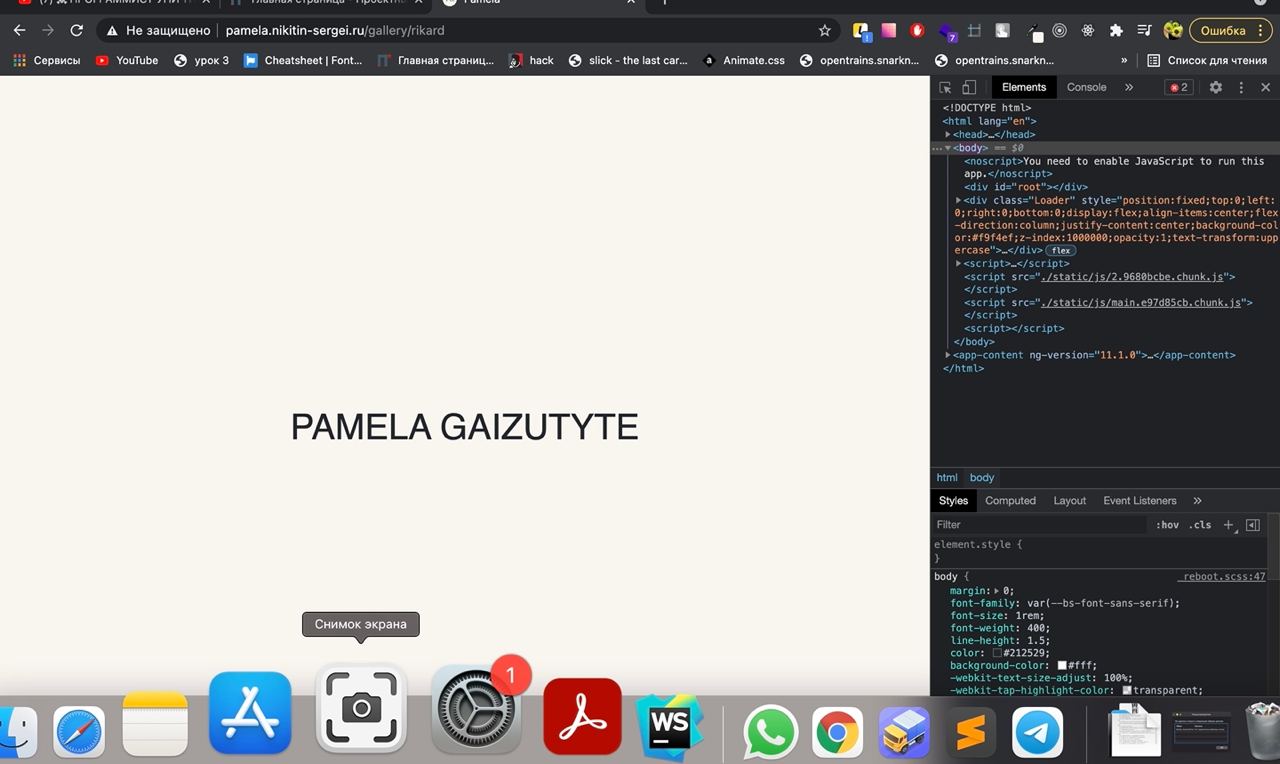Expand the app-content node
This screenshot has width=1280, height=764.
point(948,355)
